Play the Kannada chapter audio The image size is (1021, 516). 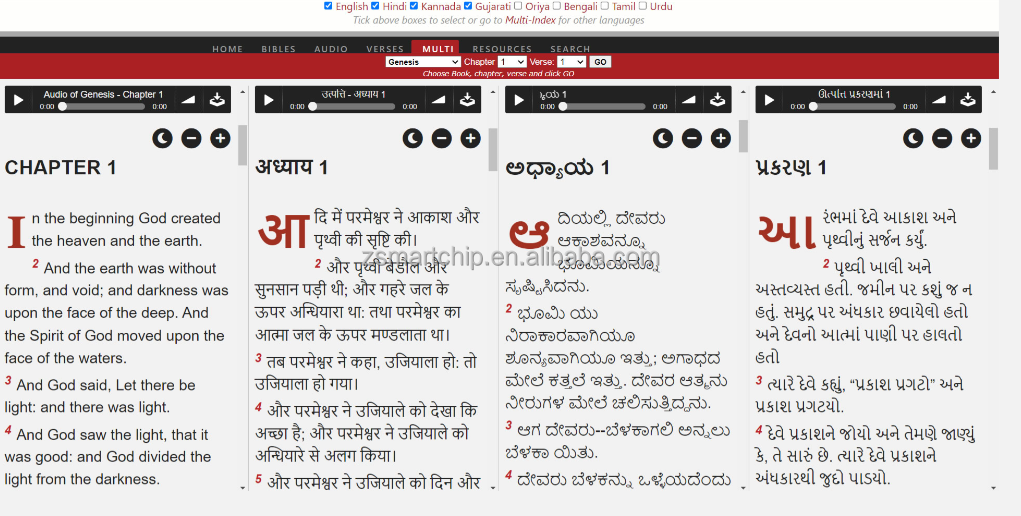coord(518,100)
